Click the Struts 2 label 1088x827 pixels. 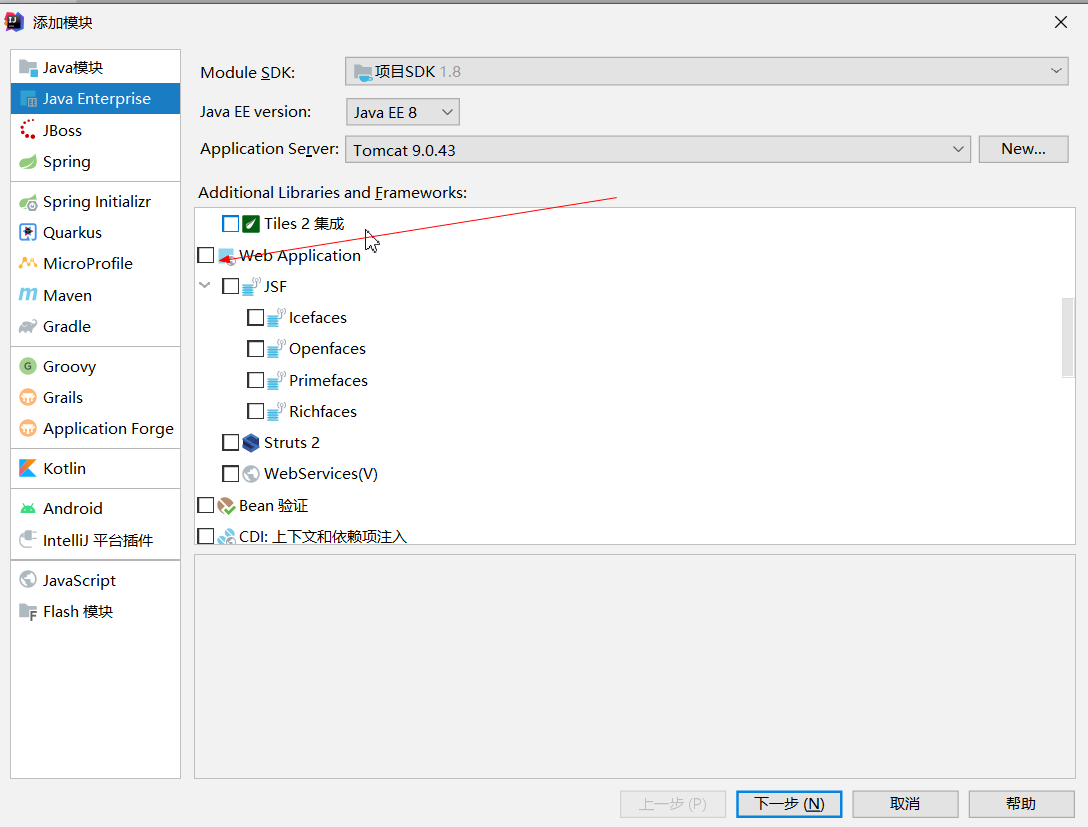[291, 443]
